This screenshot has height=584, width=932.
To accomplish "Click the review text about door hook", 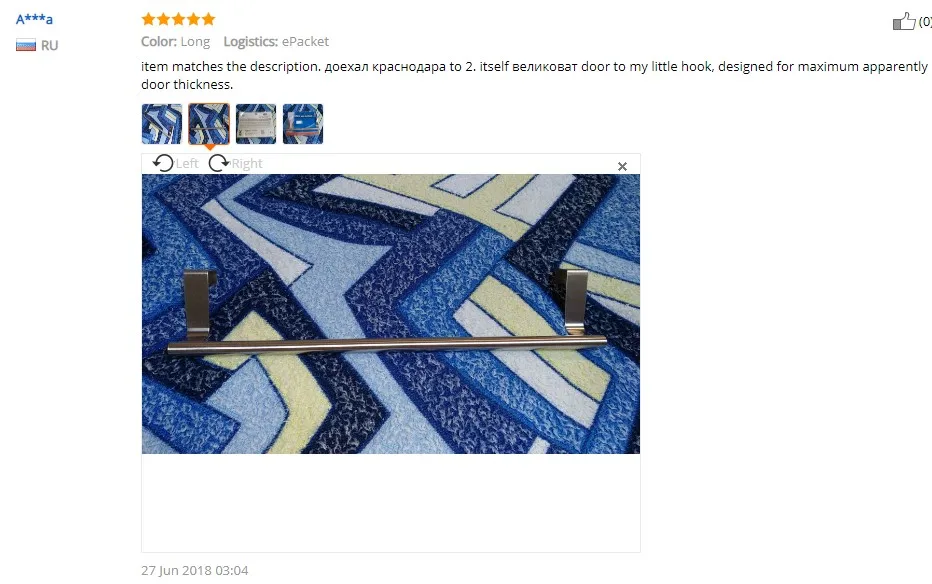I will click(x=534, y=75).
